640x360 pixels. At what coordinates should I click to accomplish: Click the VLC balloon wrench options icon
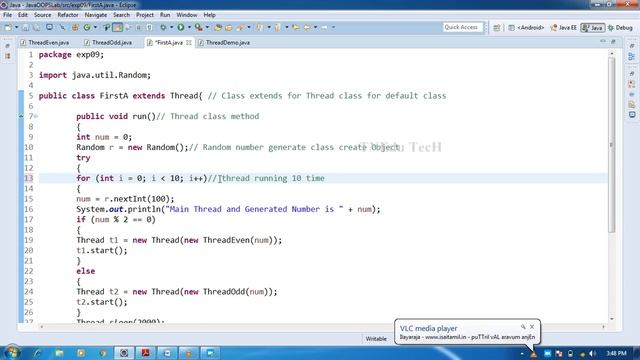point(523,327)
